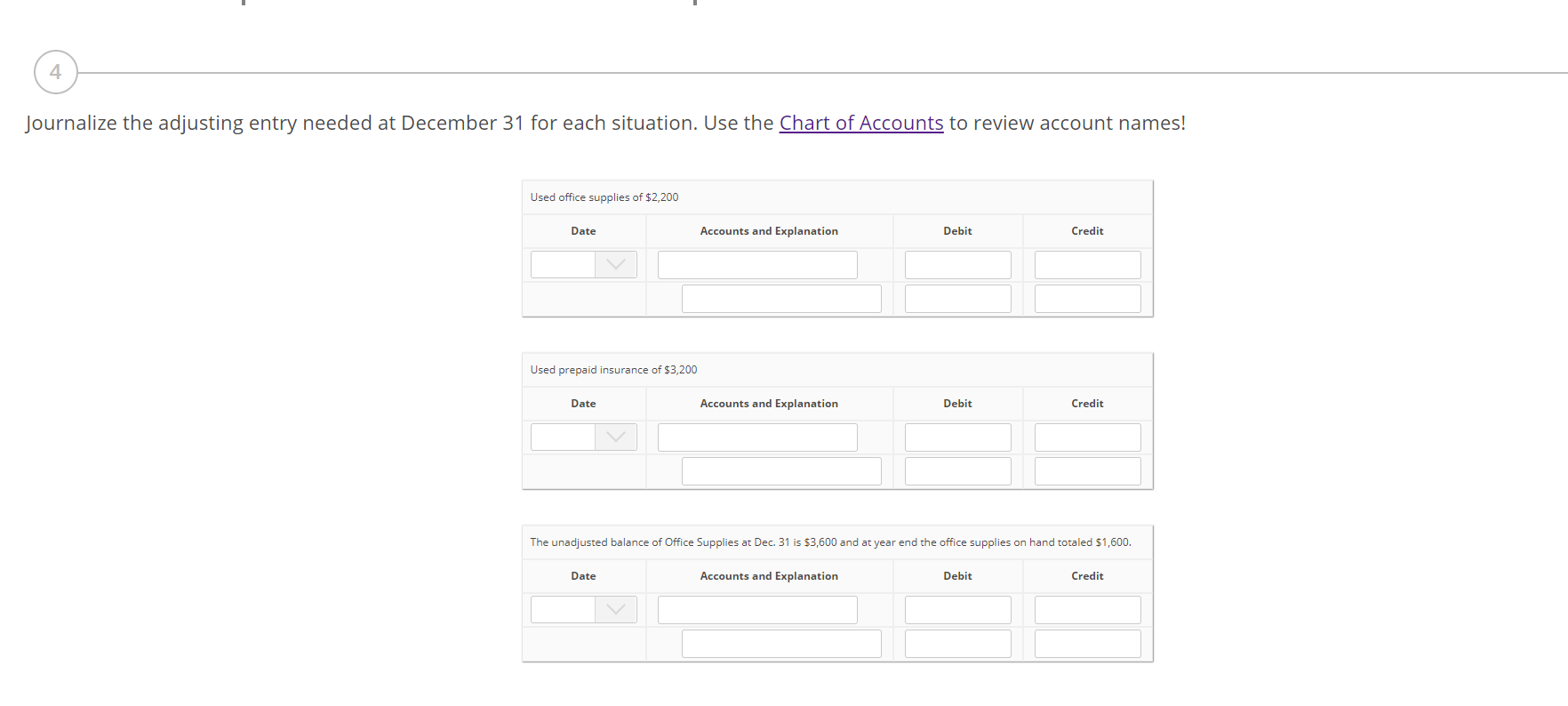Click first-row debit field in unadjusted balance table
1568x706 pixels.
coord(958,609)
